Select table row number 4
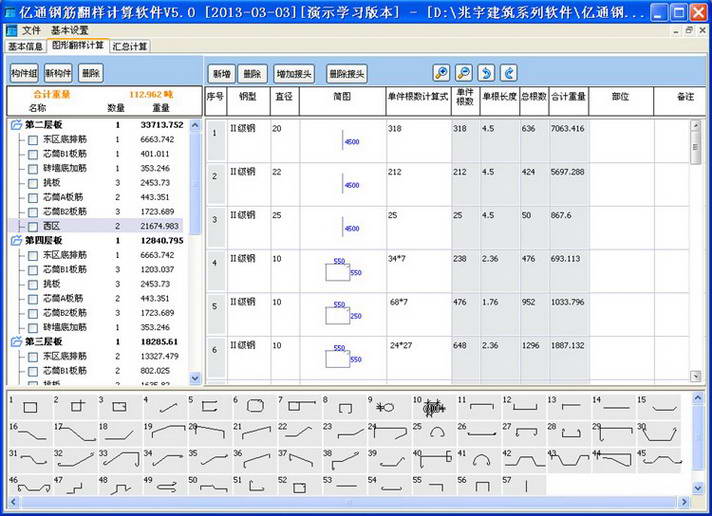The width and height of the screenshot is (712, 516). [215, 270]
